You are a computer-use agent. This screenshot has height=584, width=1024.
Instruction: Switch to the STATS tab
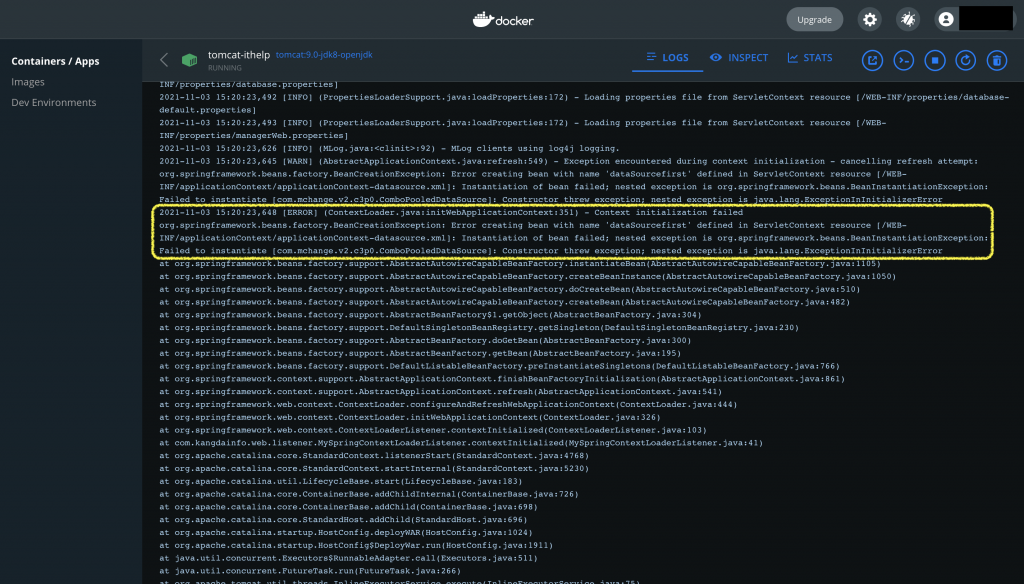click(810, 57)
